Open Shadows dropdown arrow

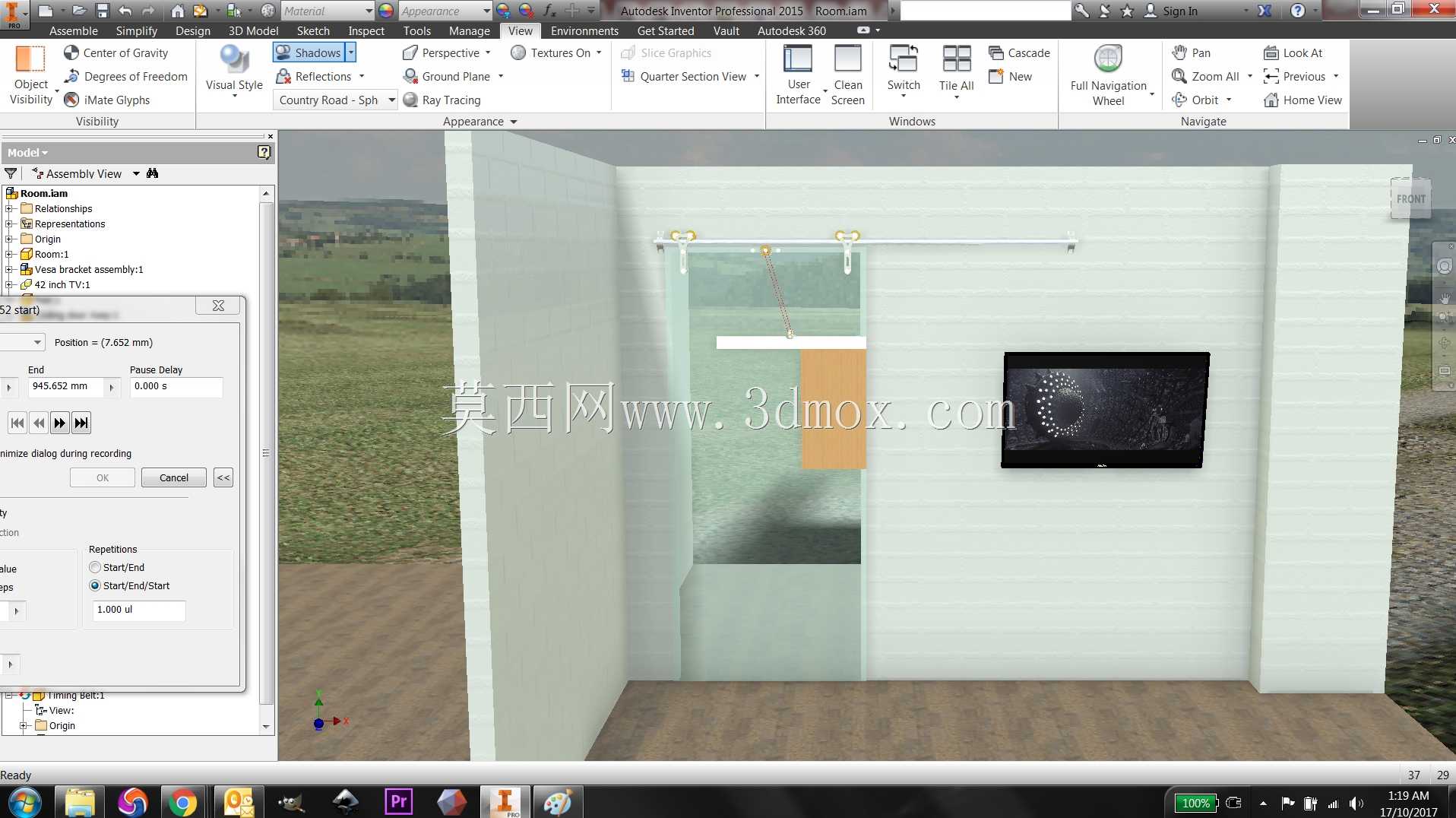(350, 52)
